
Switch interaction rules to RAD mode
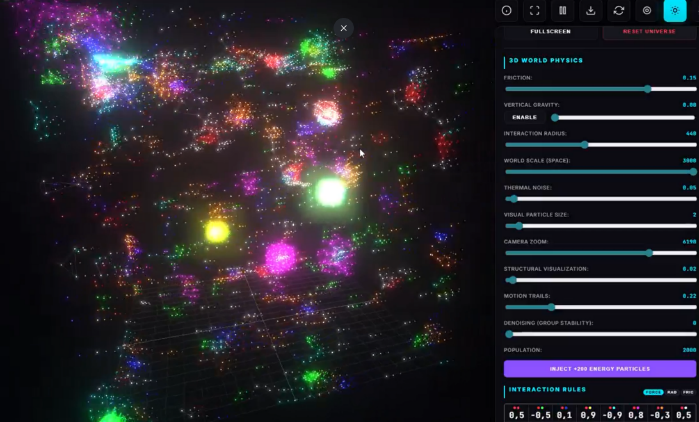672,392
